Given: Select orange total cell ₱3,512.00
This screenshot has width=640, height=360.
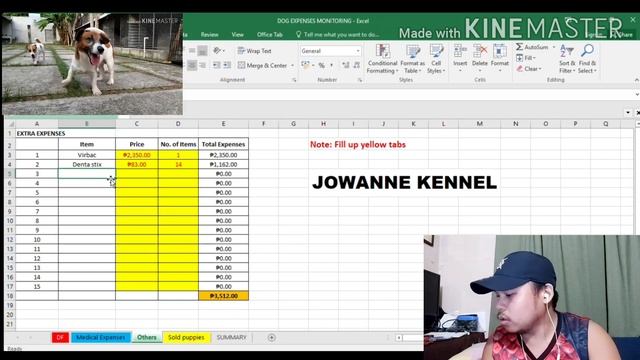Looking at the screenshot, I should coord(223,296).
